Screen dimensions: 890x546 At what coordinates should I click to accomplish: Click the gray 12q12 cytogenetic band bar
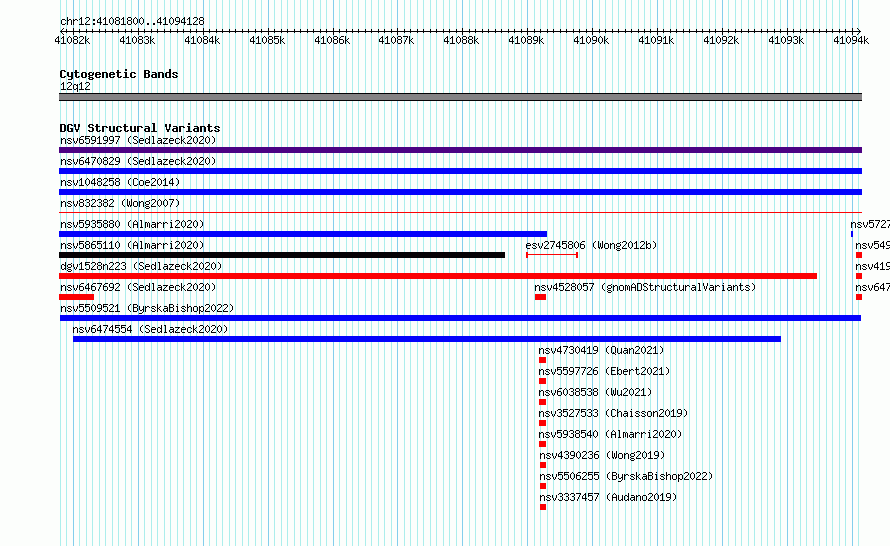pos(460,97)
